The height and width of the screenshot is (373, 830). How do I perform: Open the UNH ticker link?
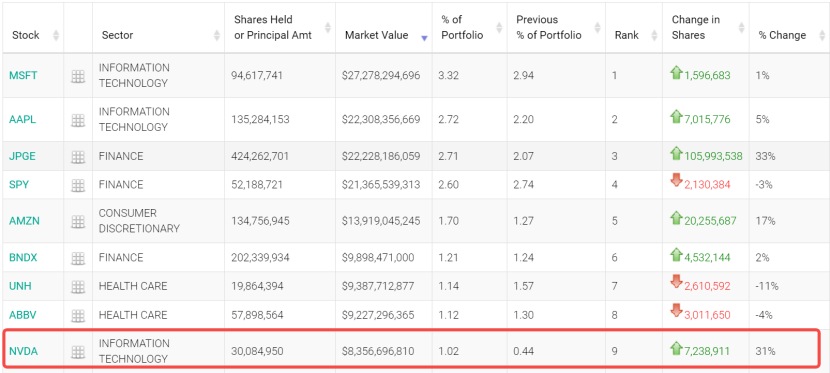click(x=20, y=286)
